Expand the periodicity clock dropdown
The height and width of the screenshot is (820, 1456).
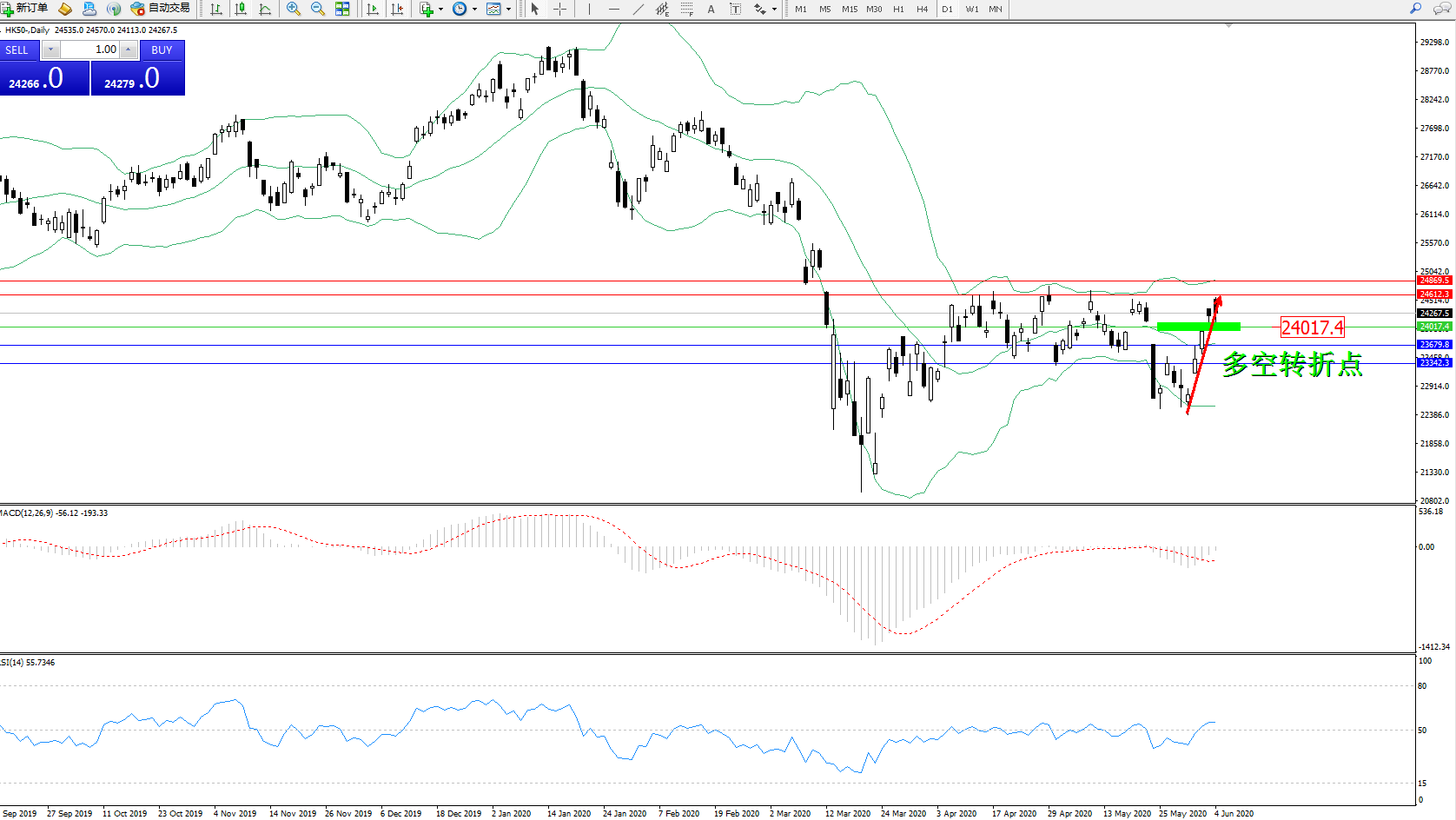tap(474, 9)
